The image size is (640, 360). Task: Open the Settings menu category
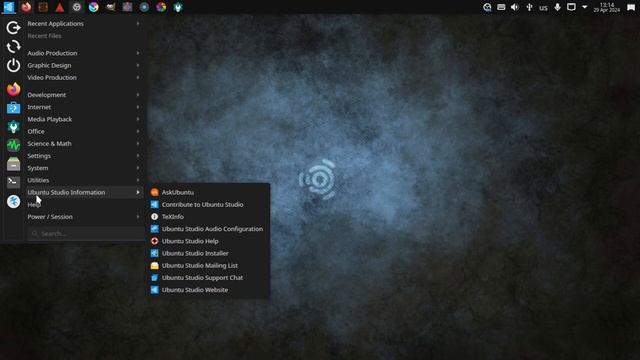tap(83, 156)
